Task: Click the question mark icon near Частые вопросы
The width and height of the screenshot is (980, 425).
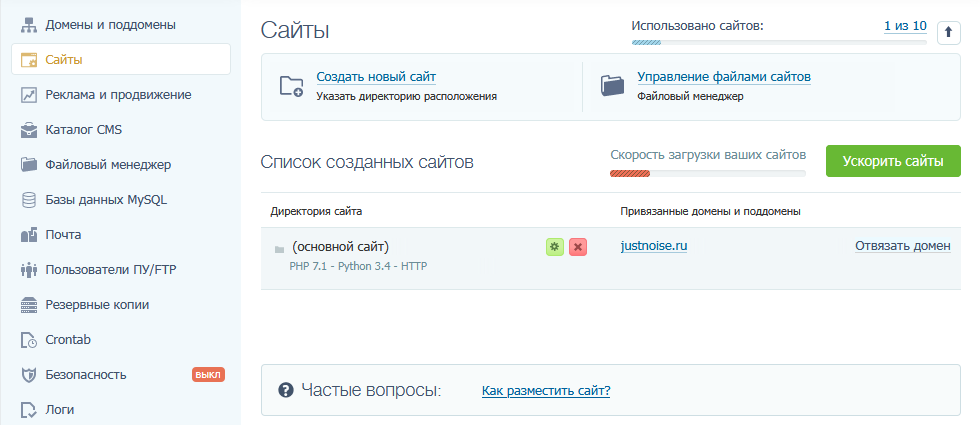Action: point(286,391)
